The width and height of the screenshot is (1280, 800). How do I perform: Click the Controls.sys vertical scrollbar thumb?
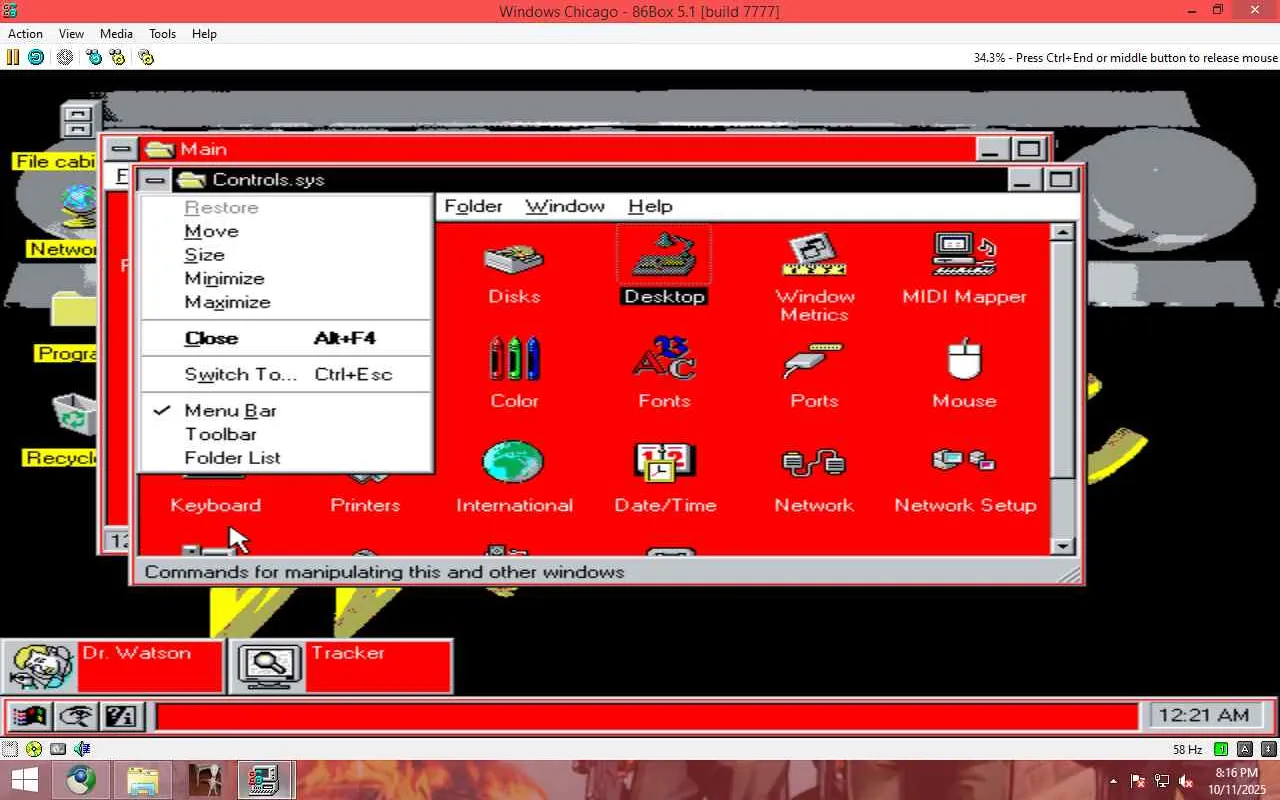pyautogui.click(x=1063, y=362)
